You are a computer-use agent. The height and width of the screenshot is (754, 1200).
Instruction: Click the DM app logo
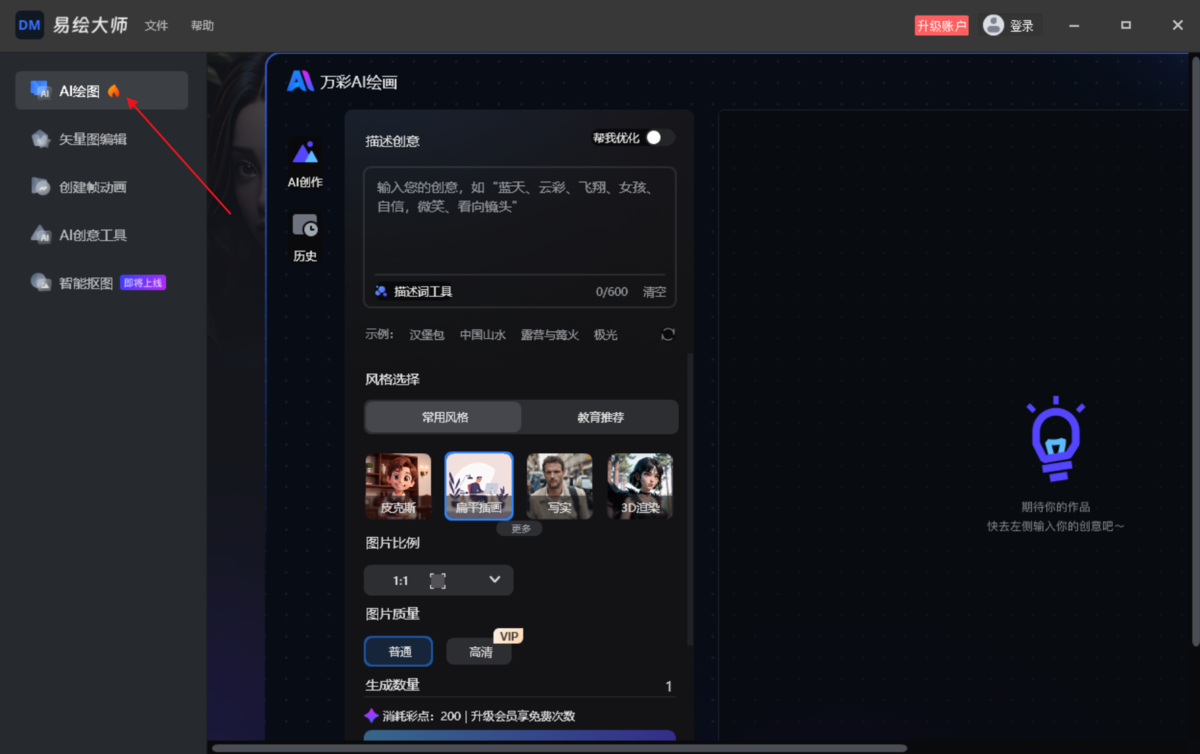click(x=29, y=25)
